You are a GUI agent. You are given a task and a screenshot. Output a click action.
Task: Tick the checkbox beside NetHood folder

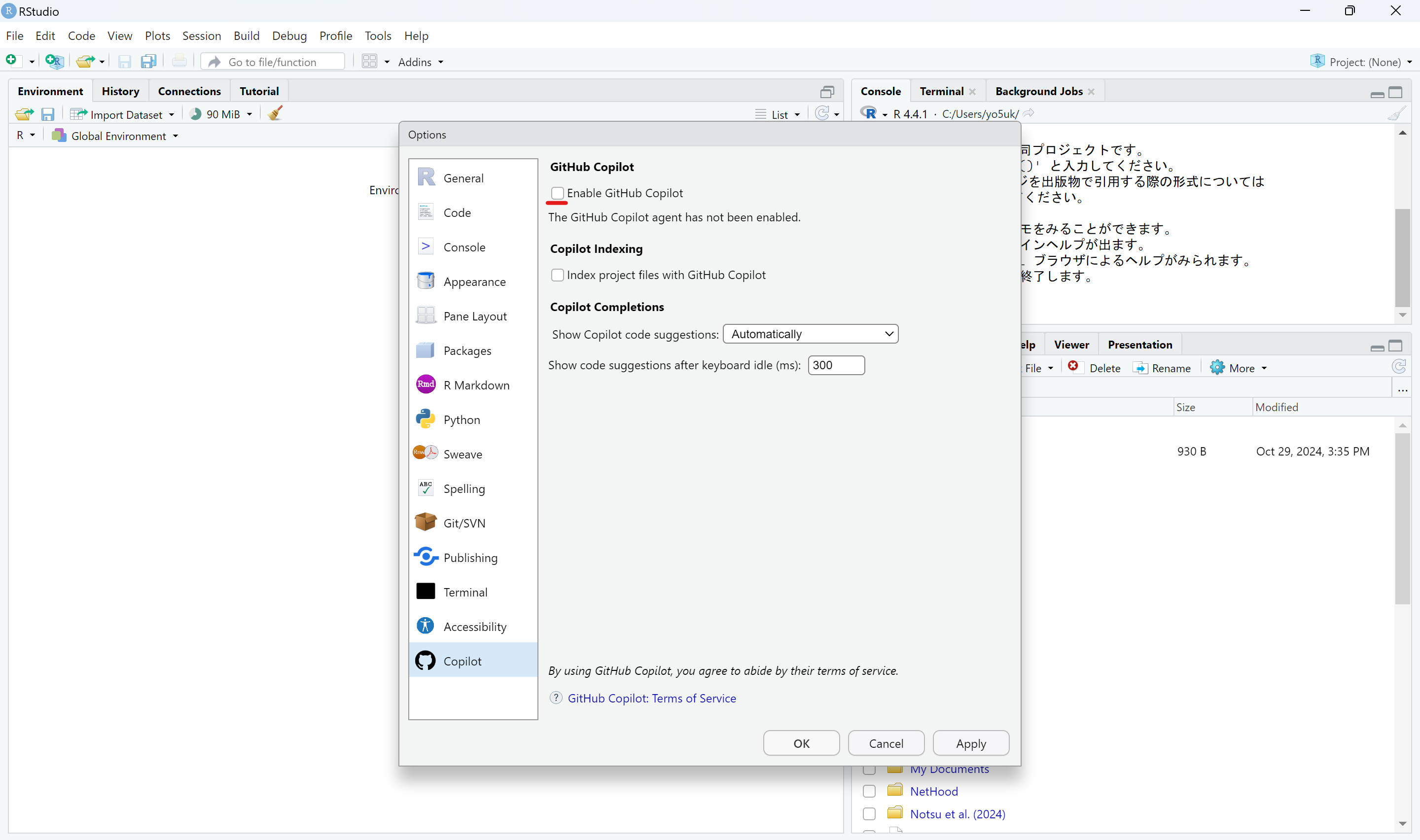(869, 791)
